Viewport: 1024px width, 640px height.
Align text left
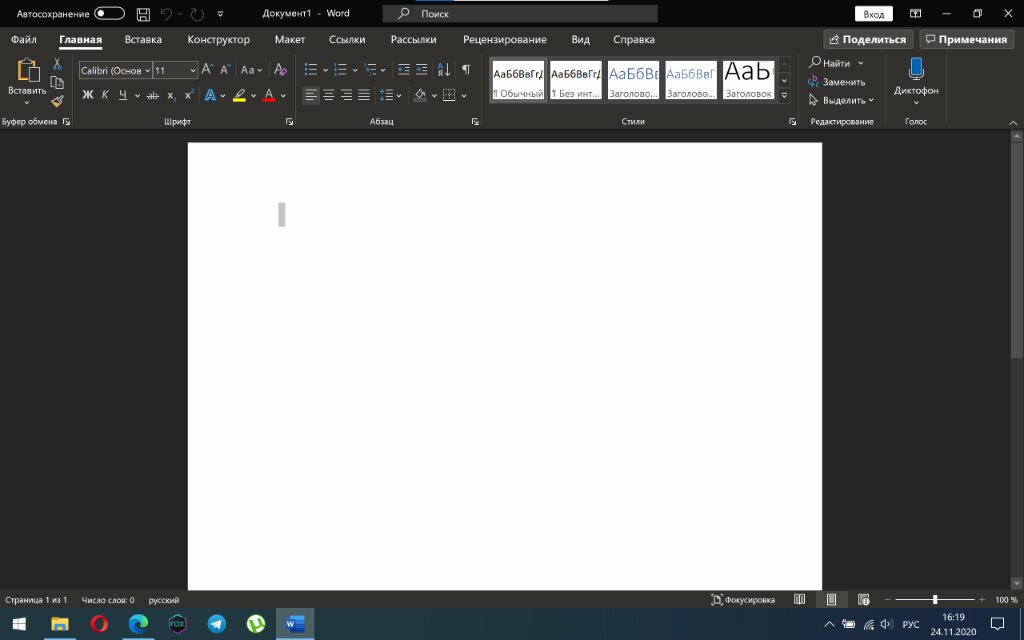[x=311, y=95]
